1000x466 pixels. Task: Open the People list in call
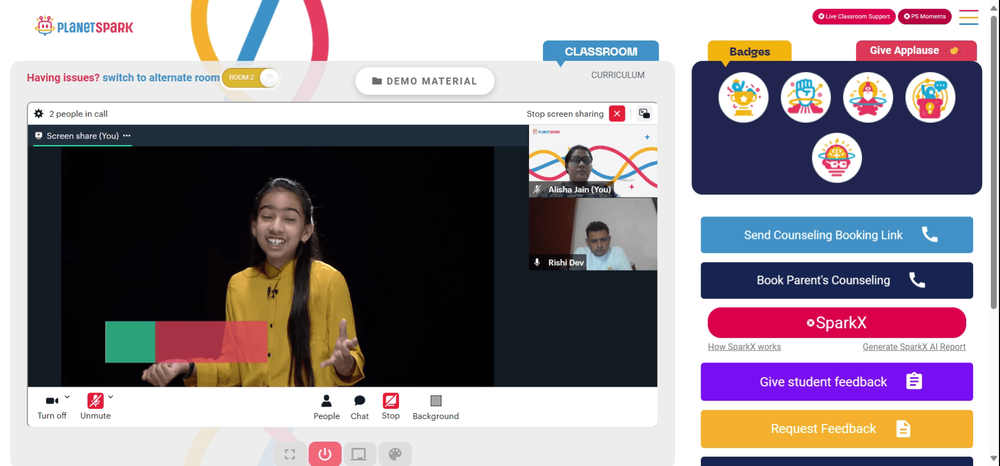[326, 406]
